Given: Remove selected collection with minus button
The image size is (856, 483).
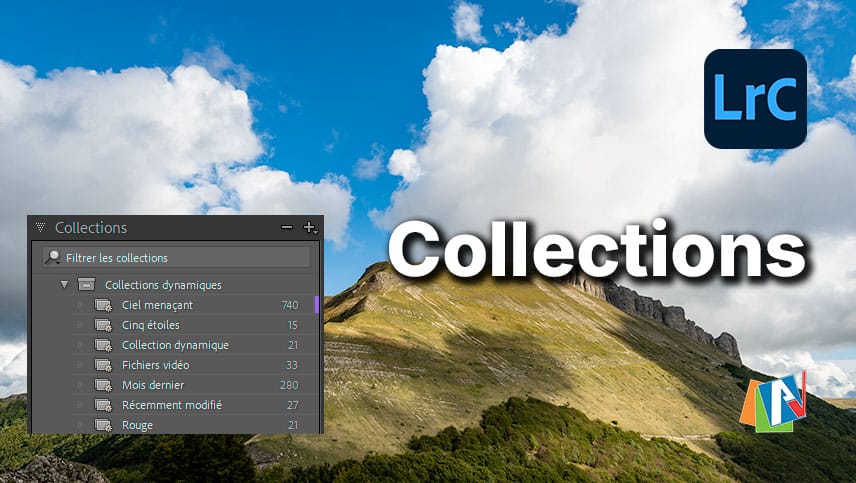Looking at the screenshot, I should click(287, 227).
